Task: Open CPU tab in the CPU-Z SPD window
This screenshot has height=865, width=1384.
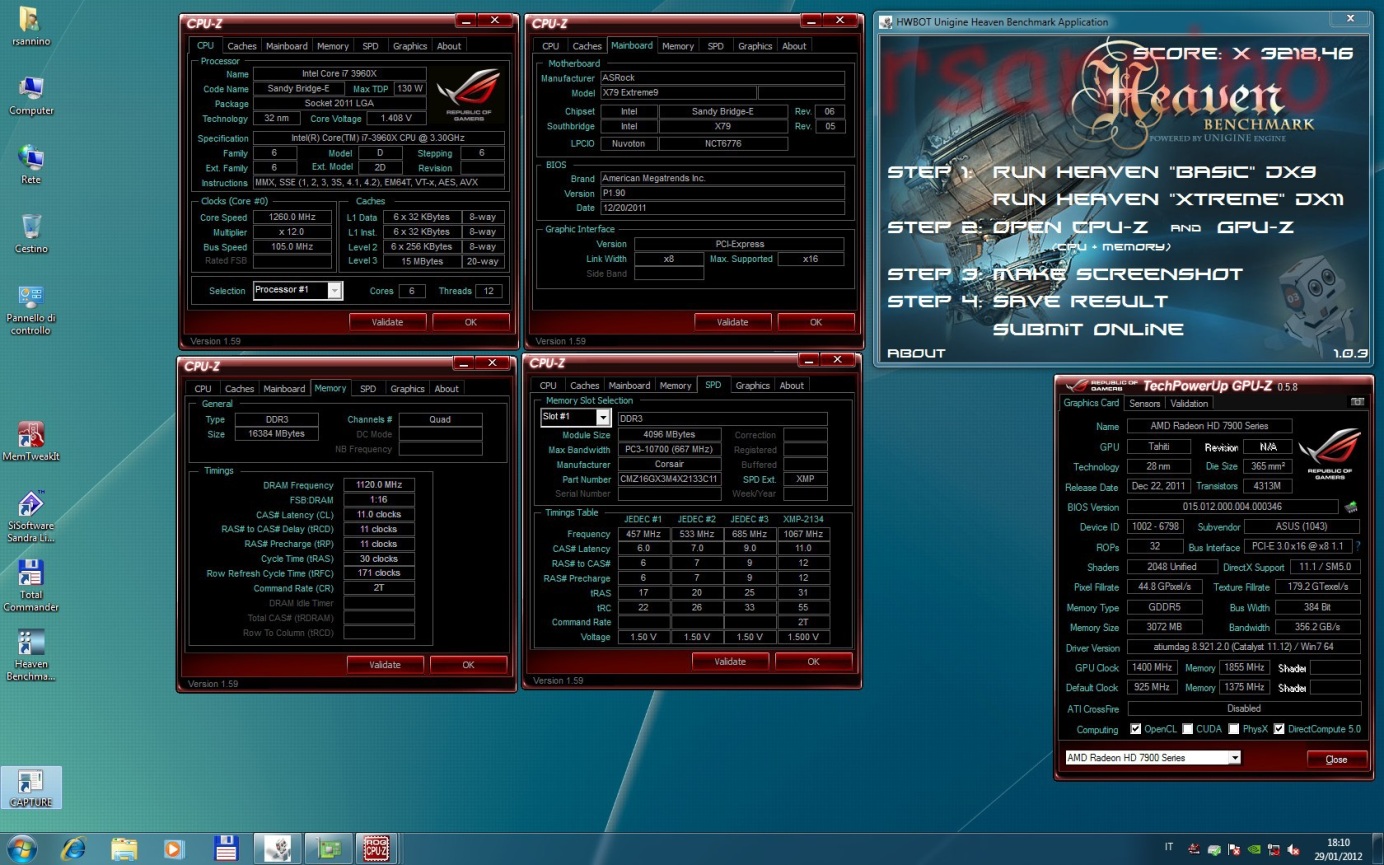Action: pos(548,386)
